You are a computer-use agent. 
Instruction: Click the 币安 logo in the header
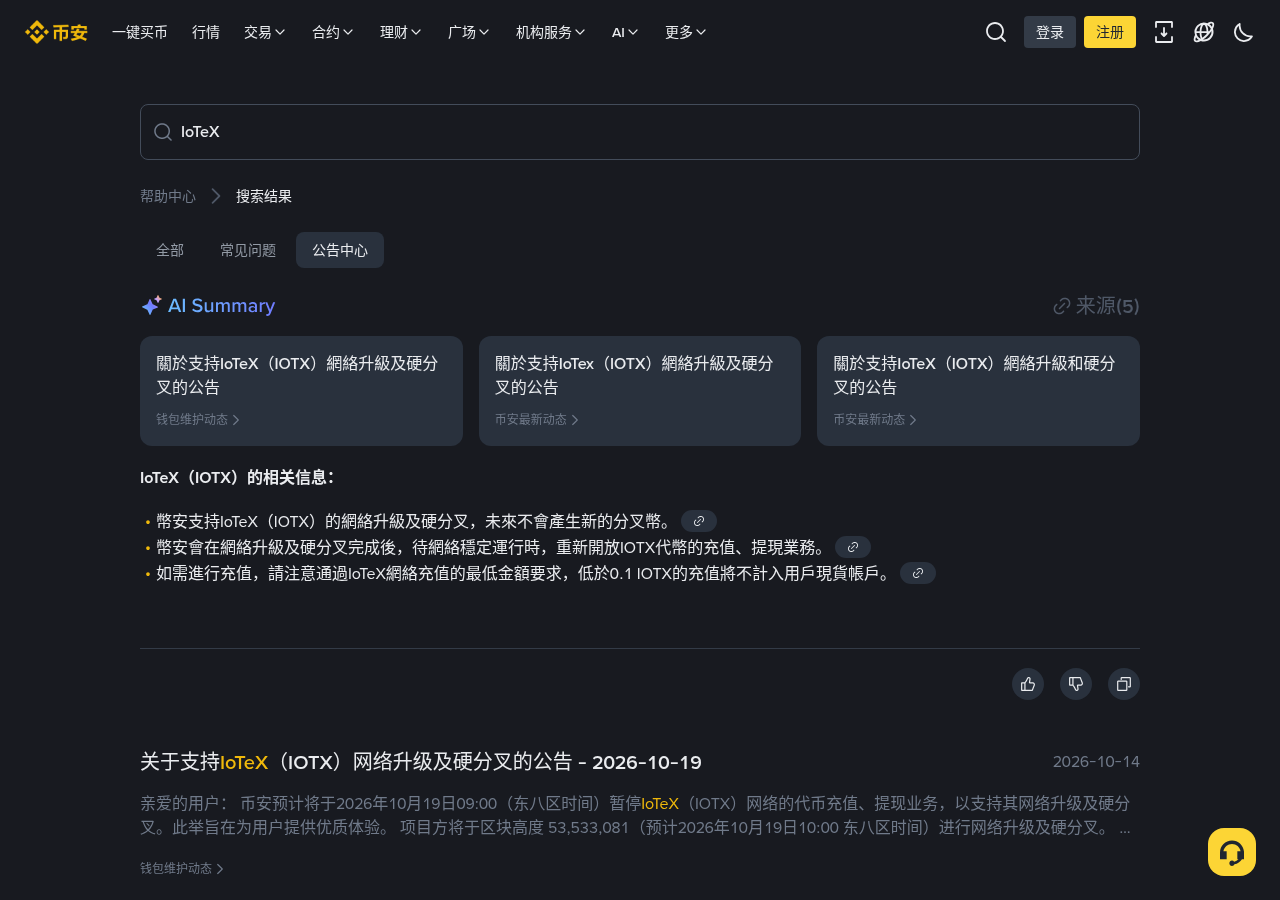coord(56,32)
